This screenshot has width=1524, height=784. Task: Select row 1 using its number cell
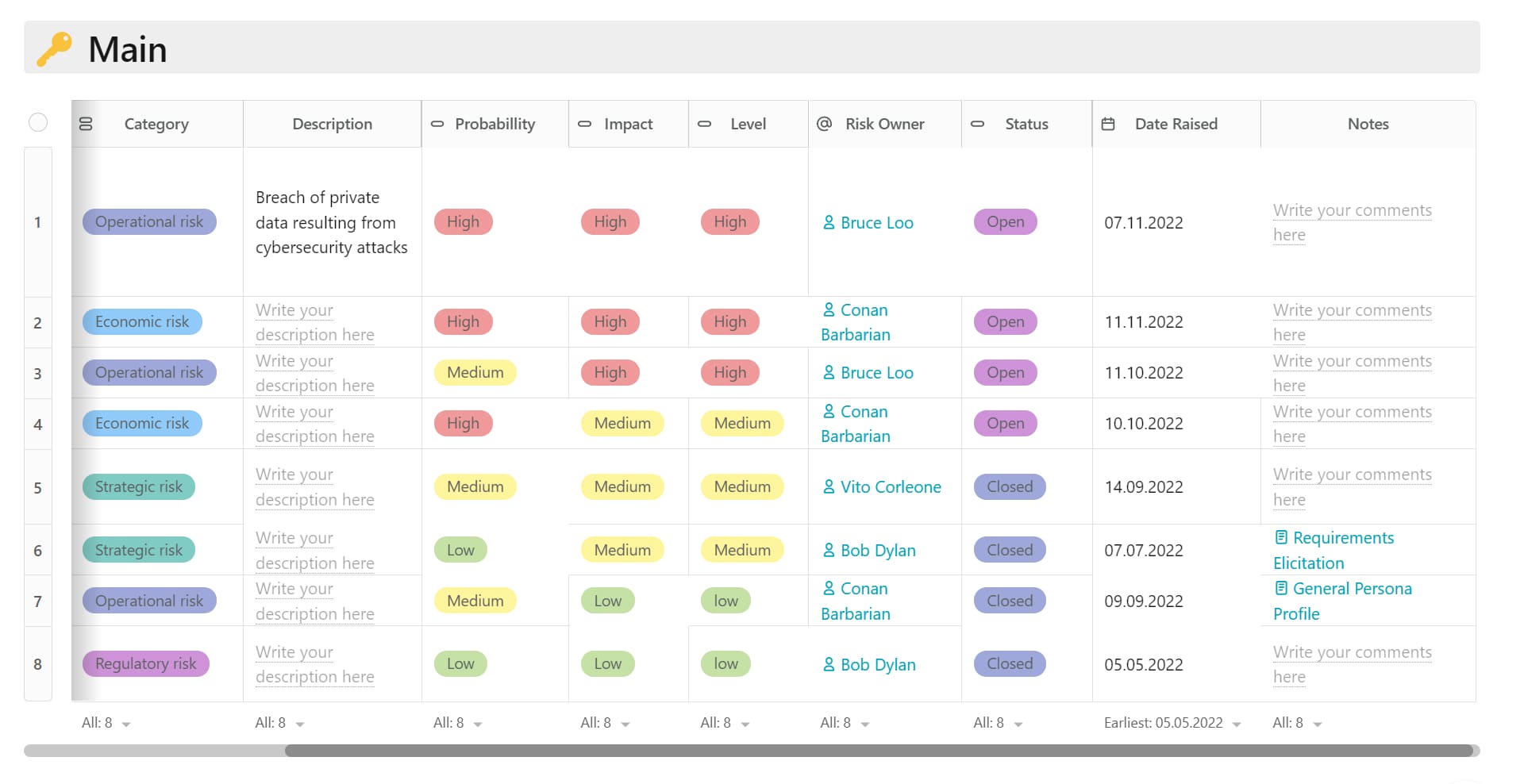point(37,222)
